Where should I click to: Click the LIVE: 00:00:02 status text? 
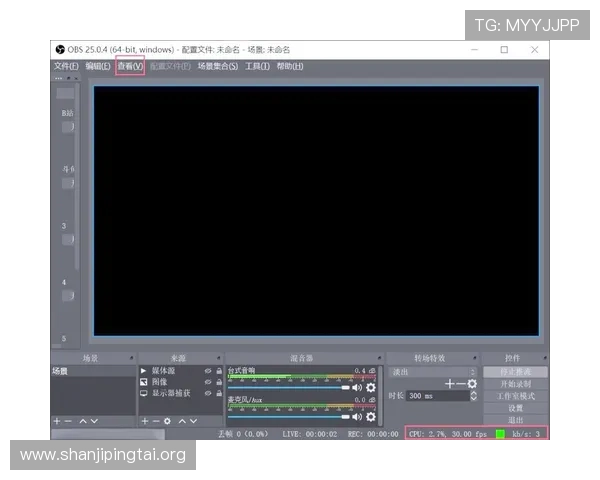click(x=310, y=434)
